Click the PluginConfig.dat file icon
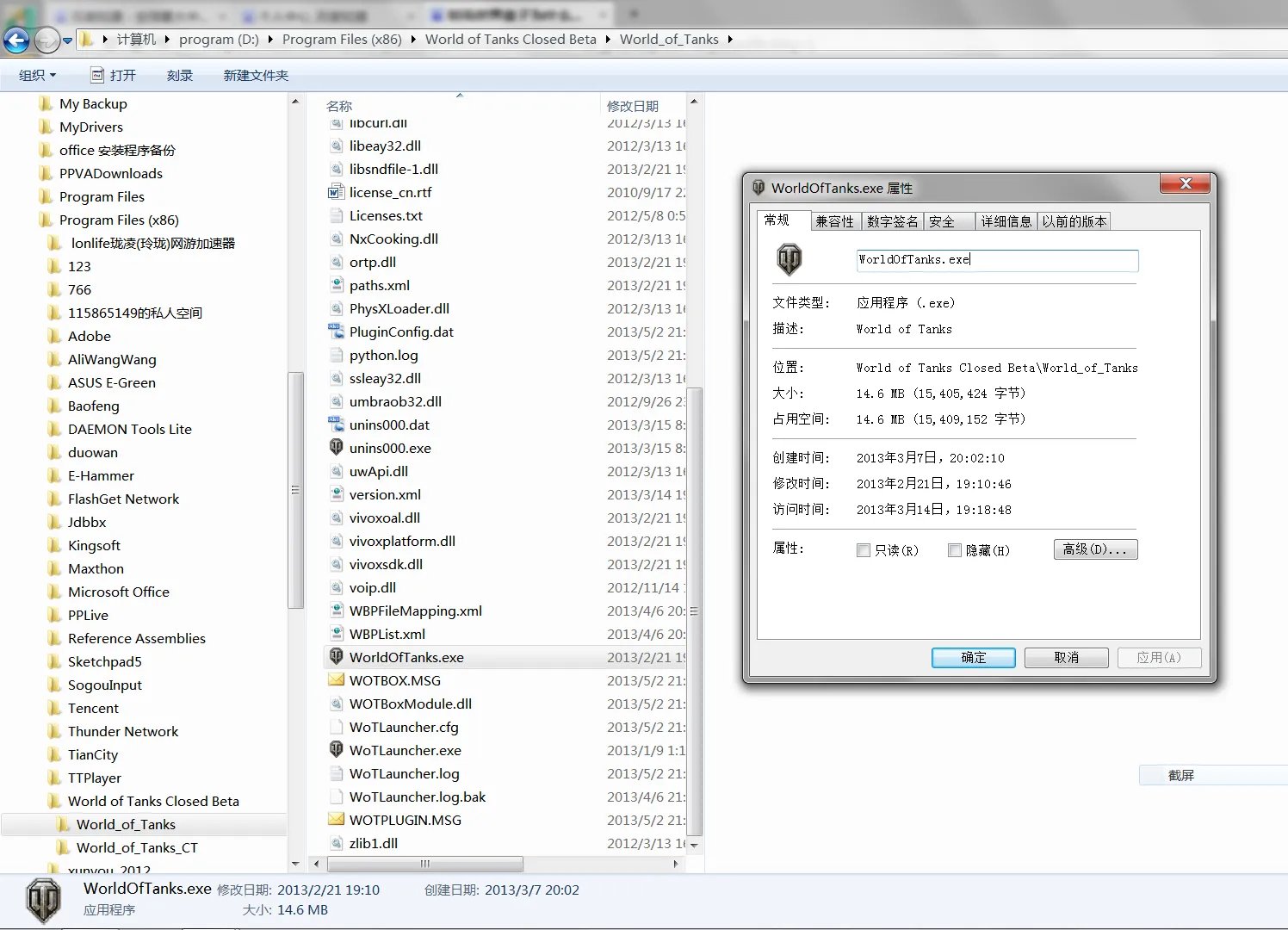Viewport: 1288px width, 930px height. point(336,332)
